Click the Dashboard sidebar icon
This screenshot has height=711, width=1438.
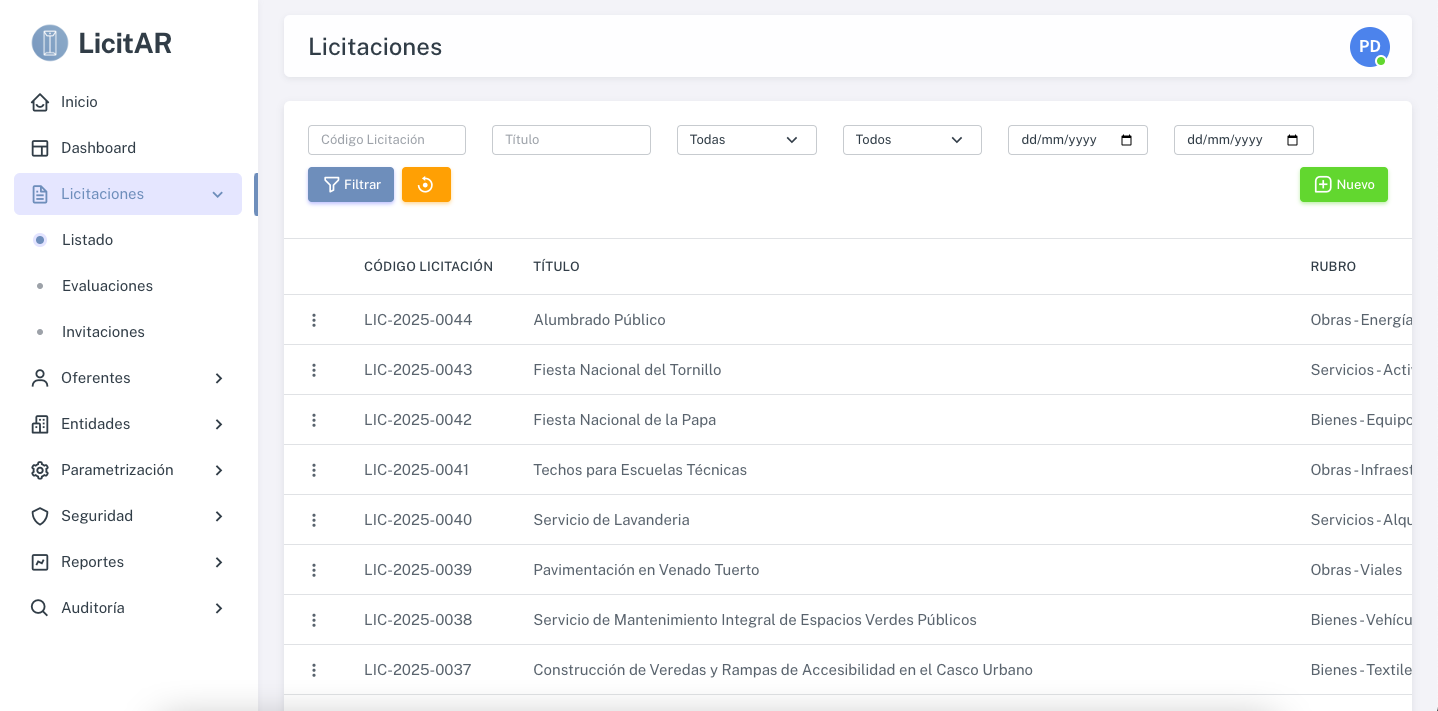click(x=40, y=148)
